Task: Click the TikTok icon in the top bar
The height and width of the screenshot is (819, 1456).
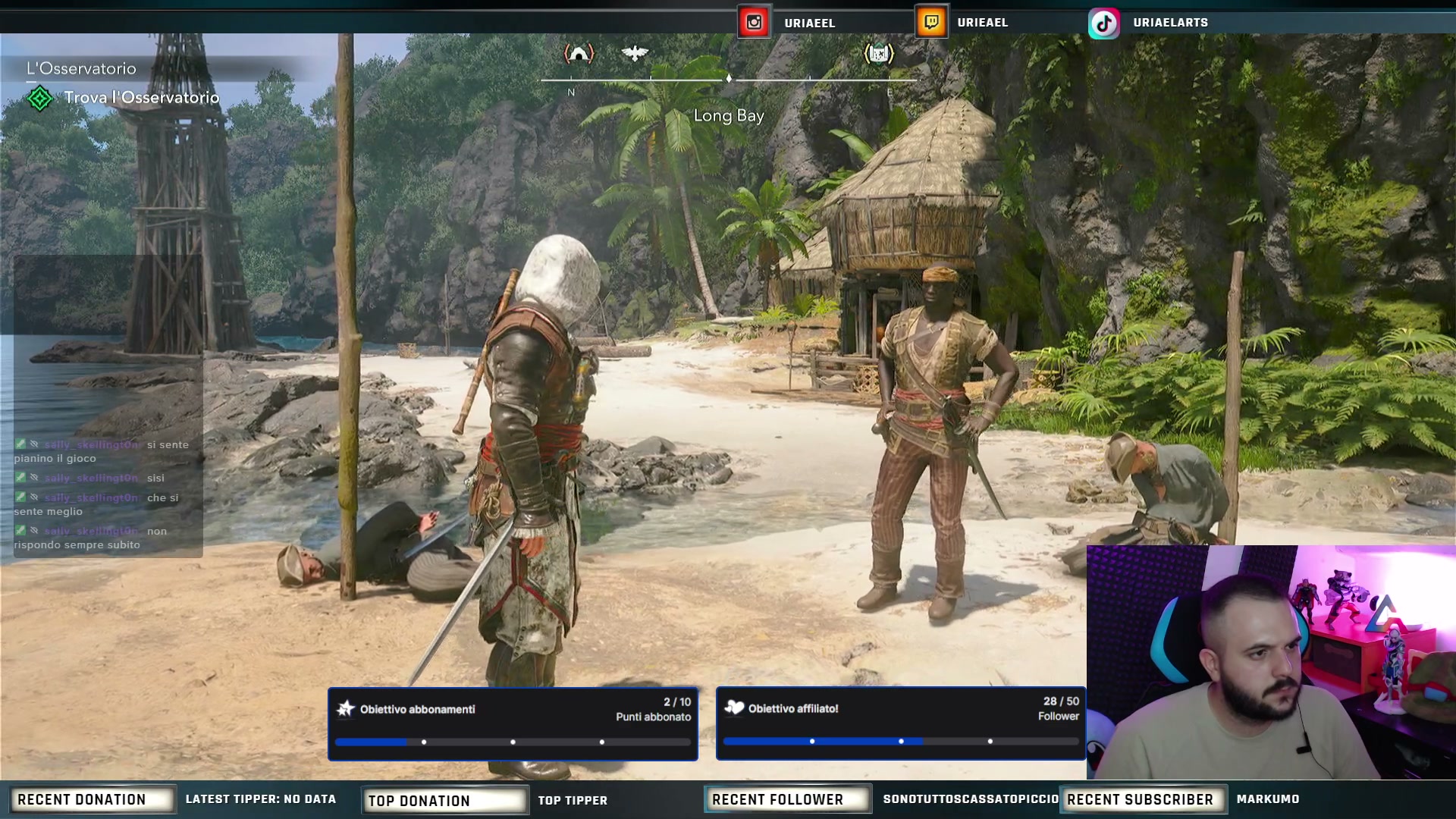Action: point(1104,23)
